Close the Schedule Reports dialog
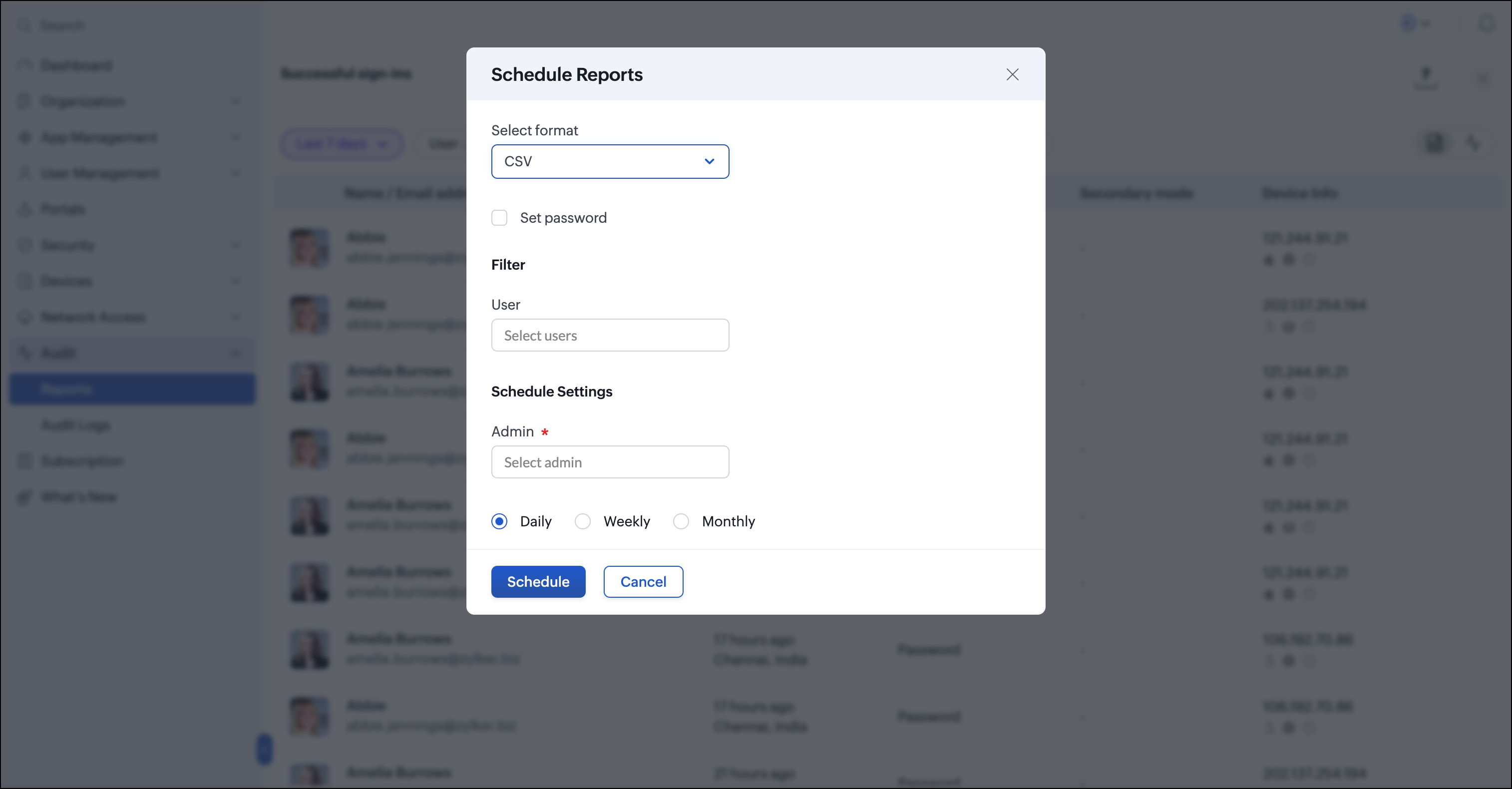The width and height of the screenshot is (1512, 789). (1012, 74)
